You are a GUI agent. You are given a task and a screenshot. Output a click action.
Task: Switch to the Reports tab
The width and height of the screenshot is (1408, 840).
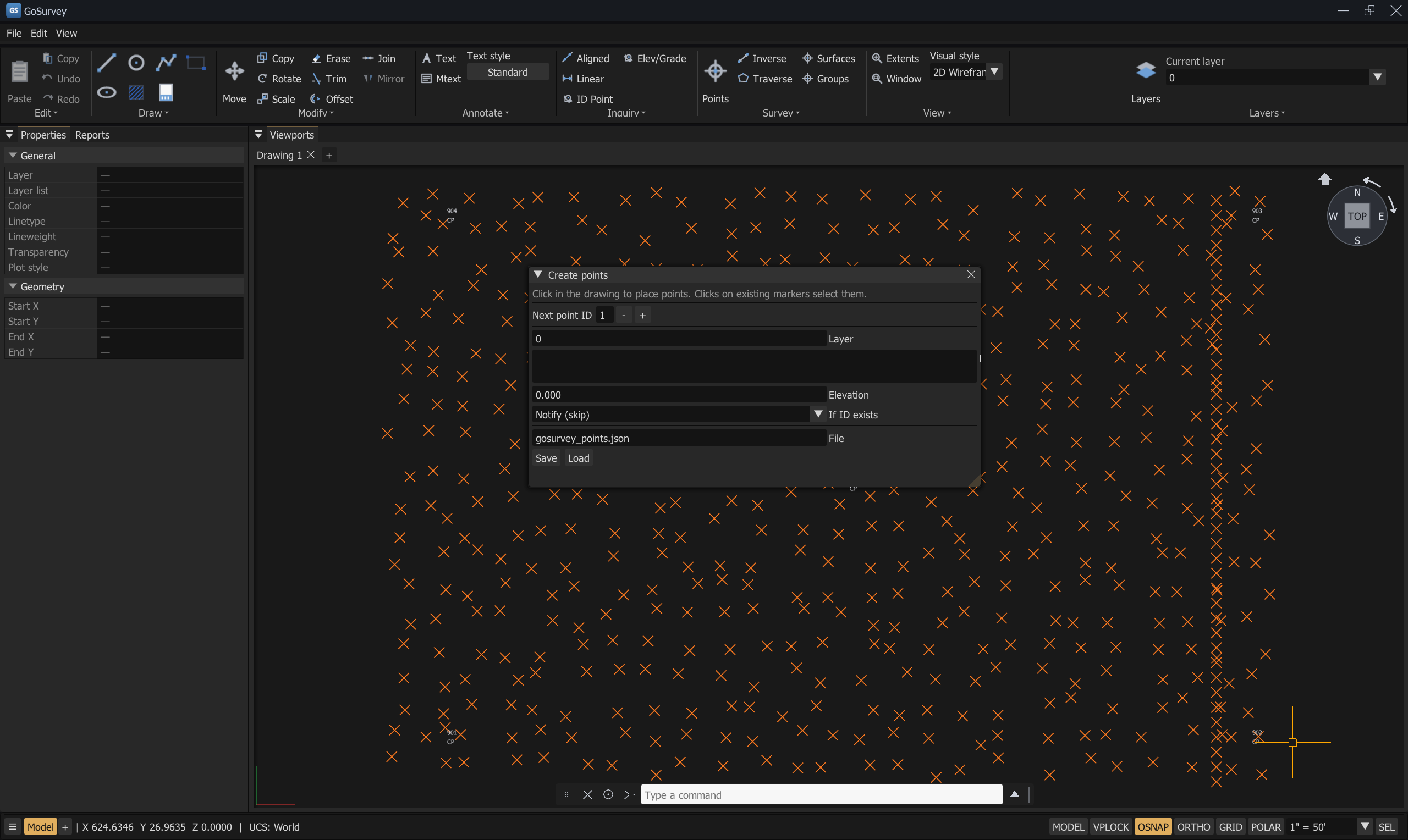click(92, 135)
